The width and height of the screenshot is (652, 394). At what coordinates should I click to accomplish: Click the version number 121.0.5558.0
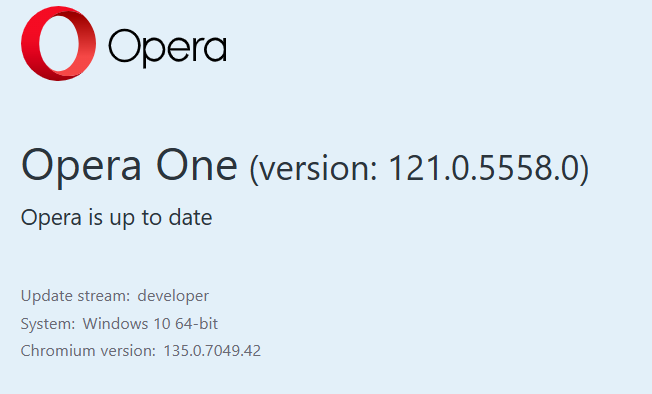[x=482, y=168]
